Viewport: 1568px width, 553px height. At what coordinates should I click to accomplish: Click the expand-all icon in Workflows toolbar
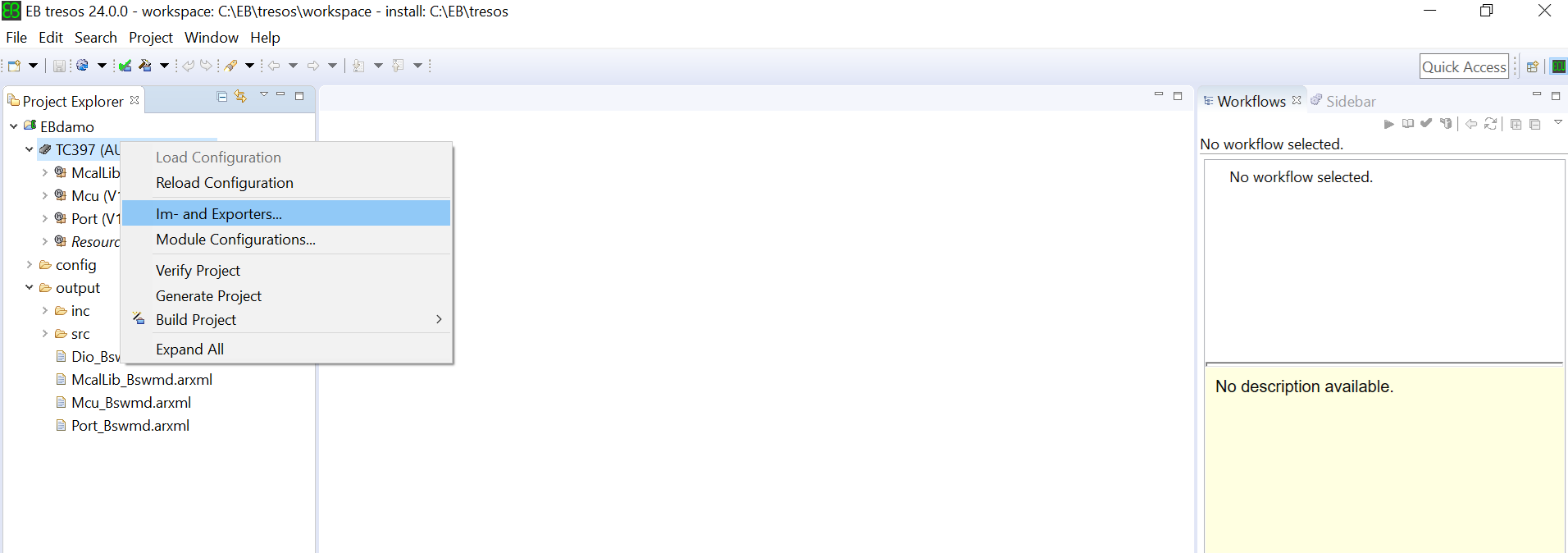(x=1516, y=124)
